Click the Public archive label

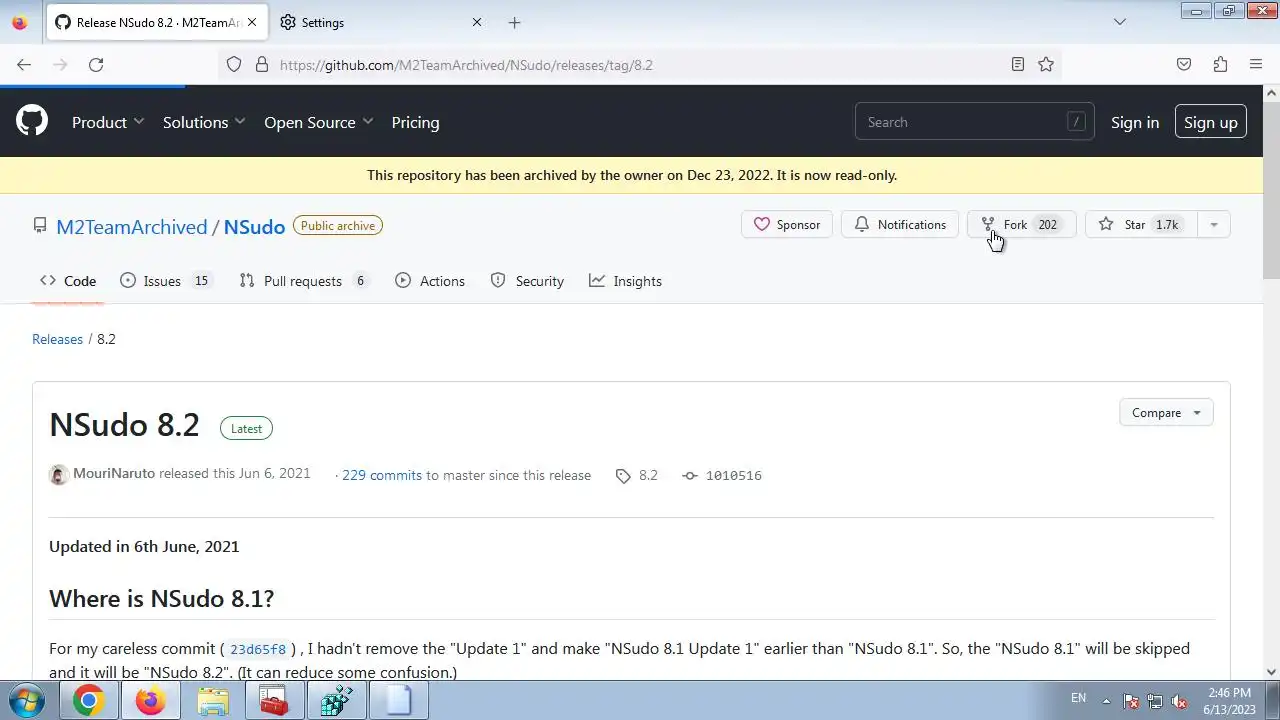click(338, 226)
